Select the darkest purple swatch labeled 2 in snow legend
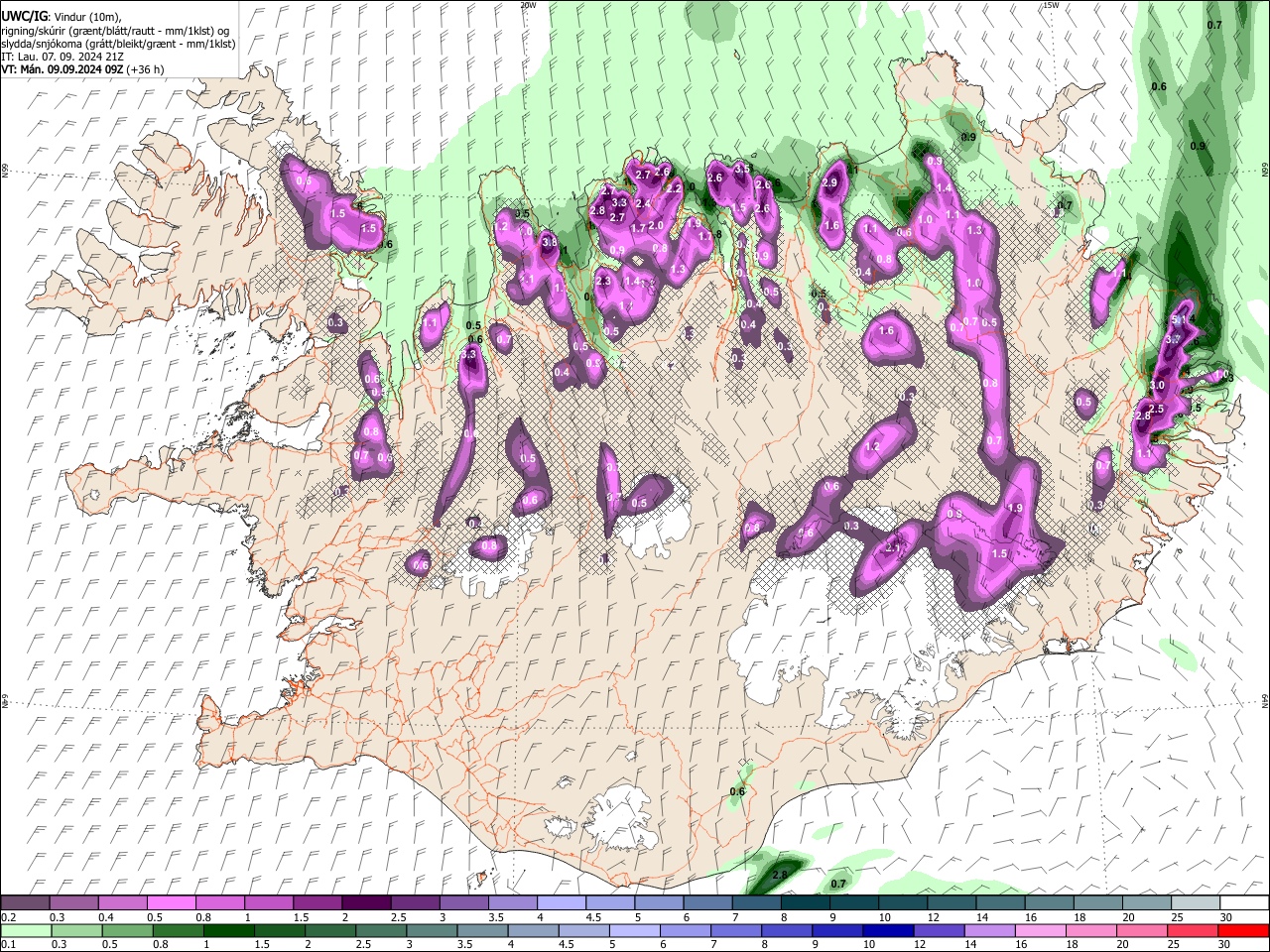 point(366,903)
